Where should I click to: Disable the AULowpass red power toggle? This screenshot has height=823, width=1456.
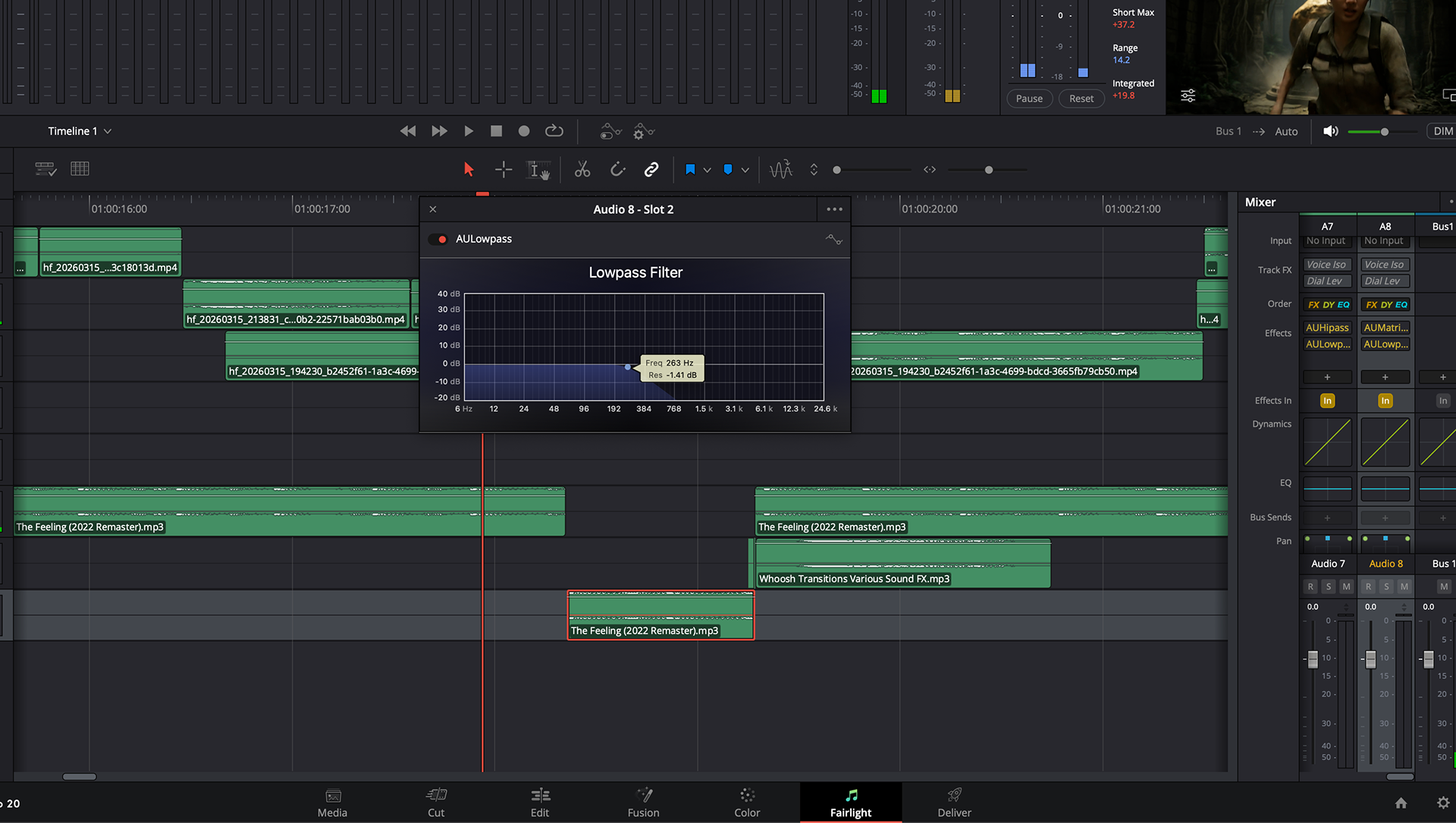[438, 240]
